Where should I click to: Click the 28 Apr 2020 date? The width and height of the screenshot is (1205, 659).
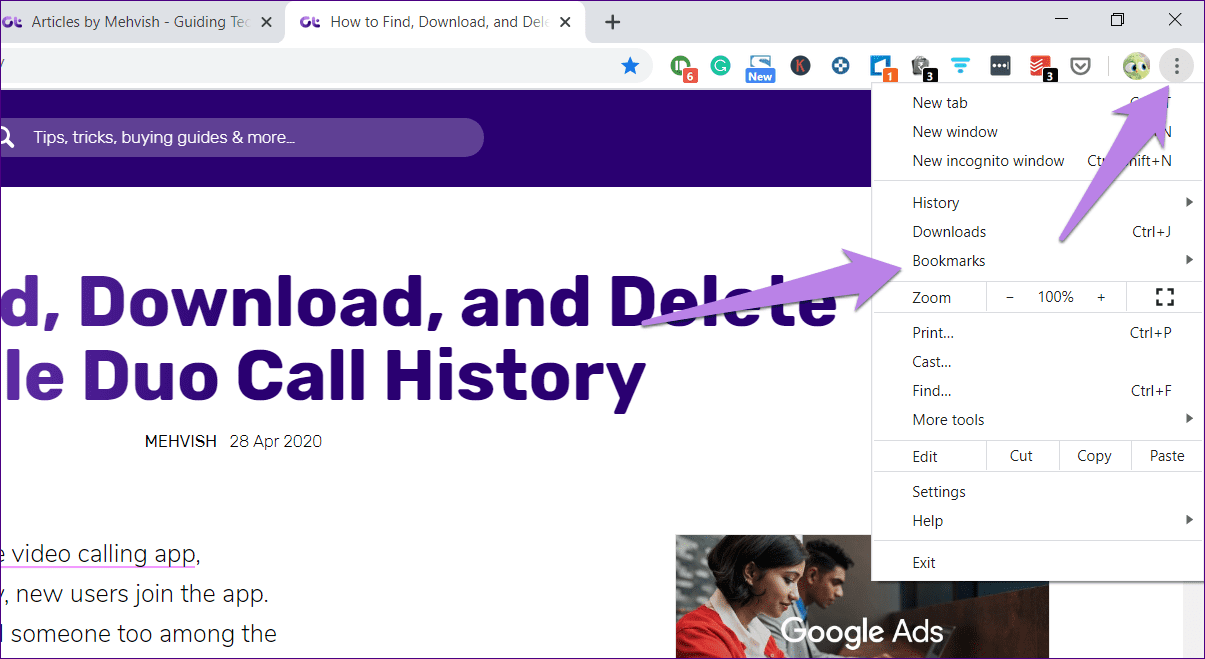[275, 441]
